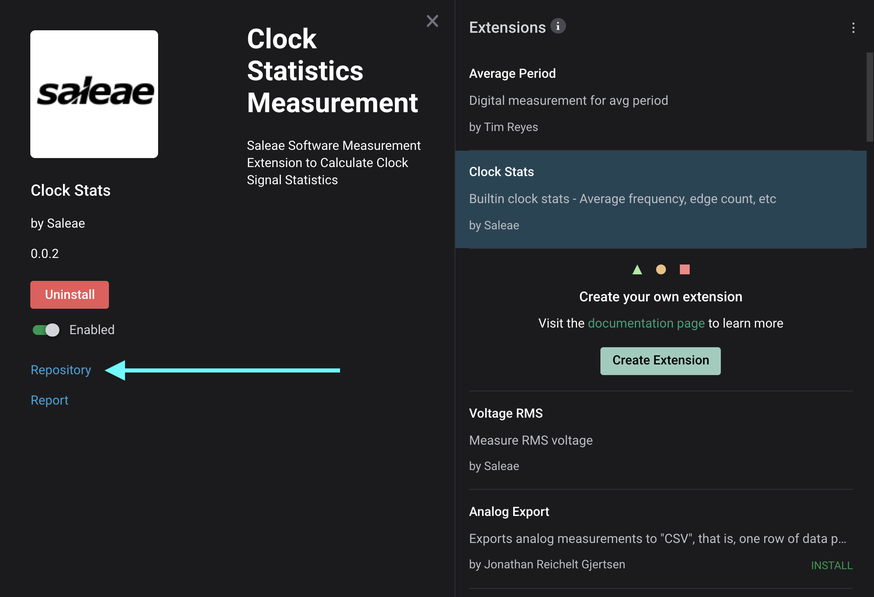Screen dimensions: 874x597
Task: Install the Analog Export extension
Action: click(x=831, y=565)
